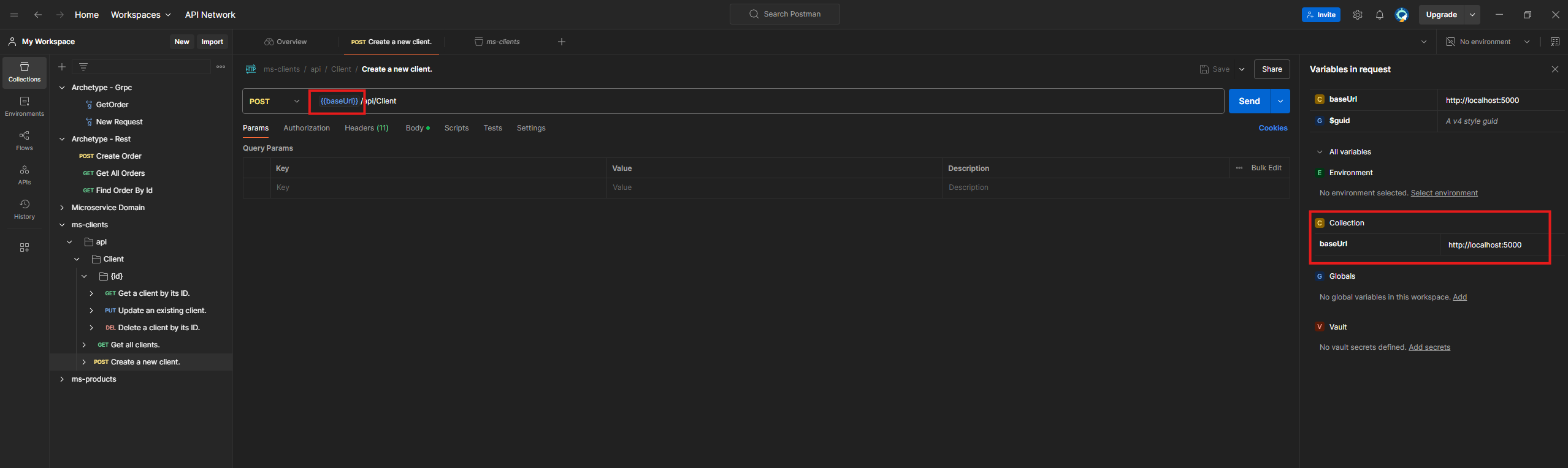Expand the Microservice Domain collection
This screenshot has width=1568, height=468.
[62, 208]
